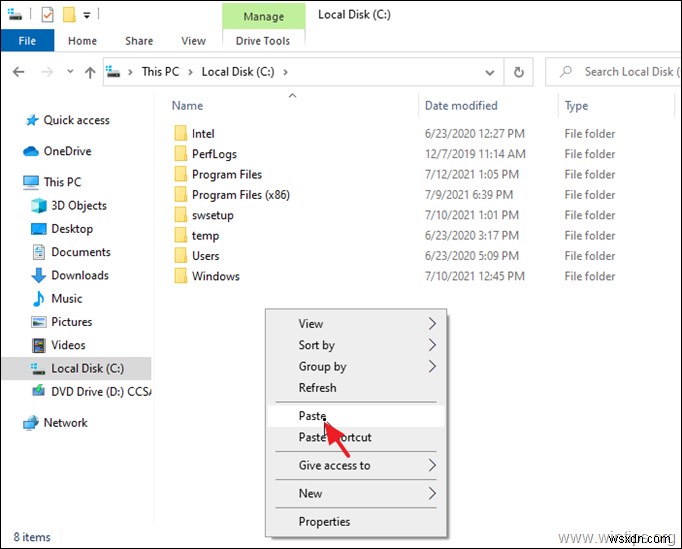This screenshot has width=682, height=549.
Task: Click the Forward navigation arrow
Action: coord(47,72)
